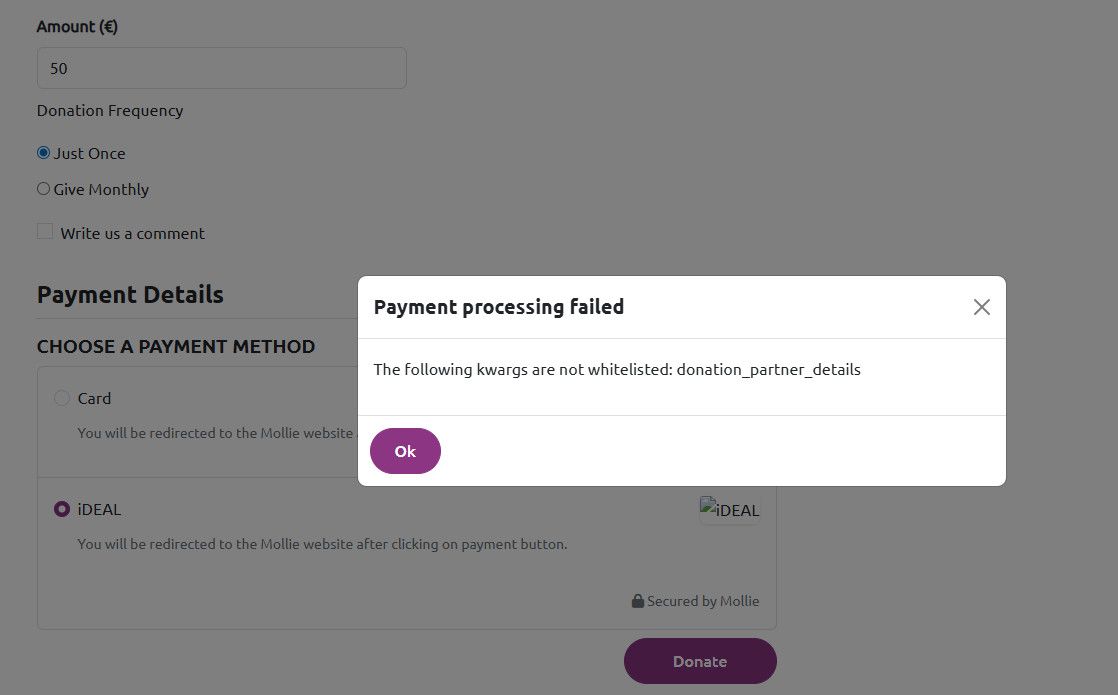The width and height of the screenshot is (1118, 695).
Task: Click the kwargs not whitelisted error message
Action: click(616, 369)
